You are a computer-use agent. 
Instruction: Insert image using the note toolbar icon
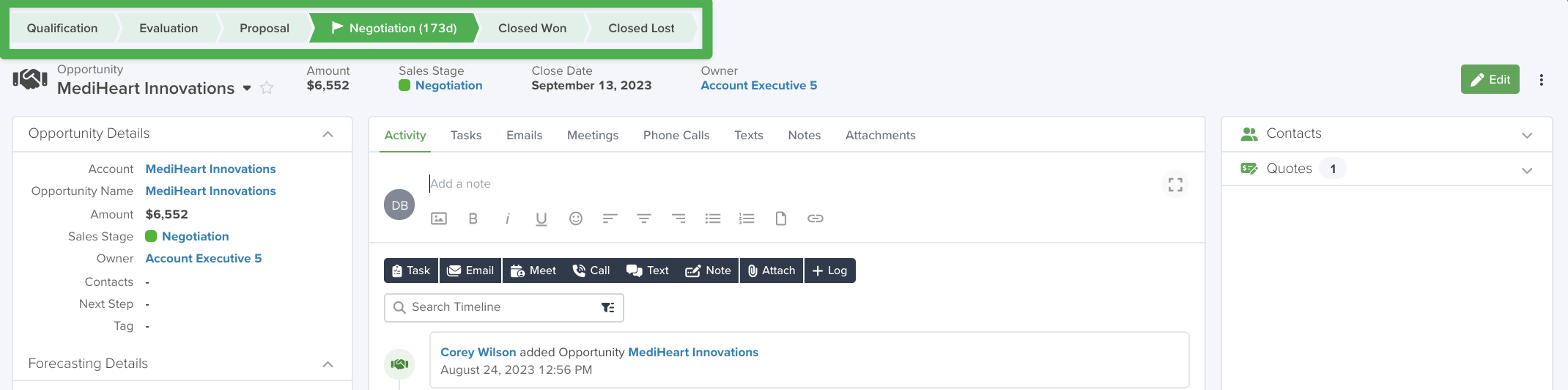439,218
